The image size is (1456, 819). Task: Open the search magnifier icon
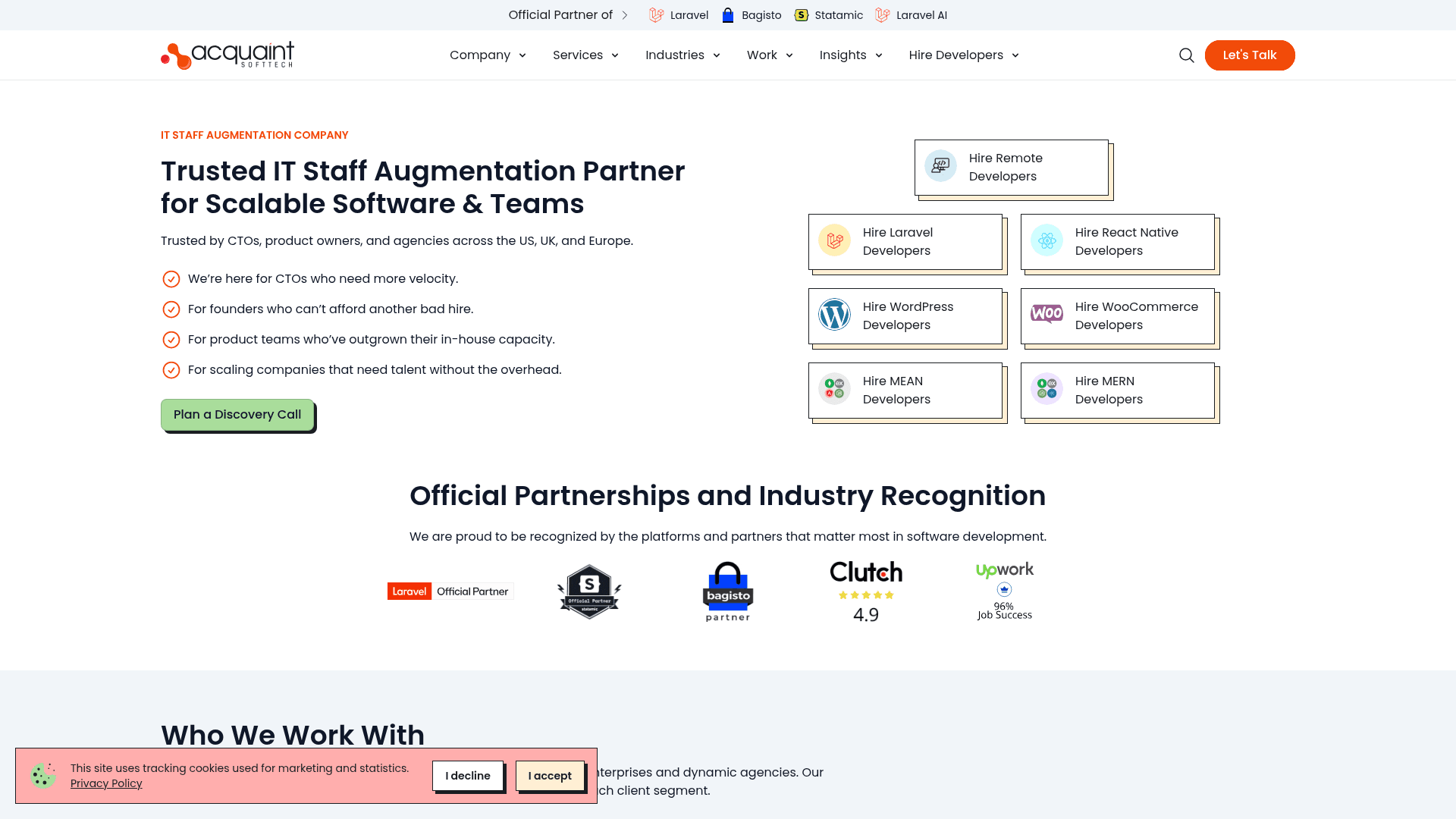1186,55
